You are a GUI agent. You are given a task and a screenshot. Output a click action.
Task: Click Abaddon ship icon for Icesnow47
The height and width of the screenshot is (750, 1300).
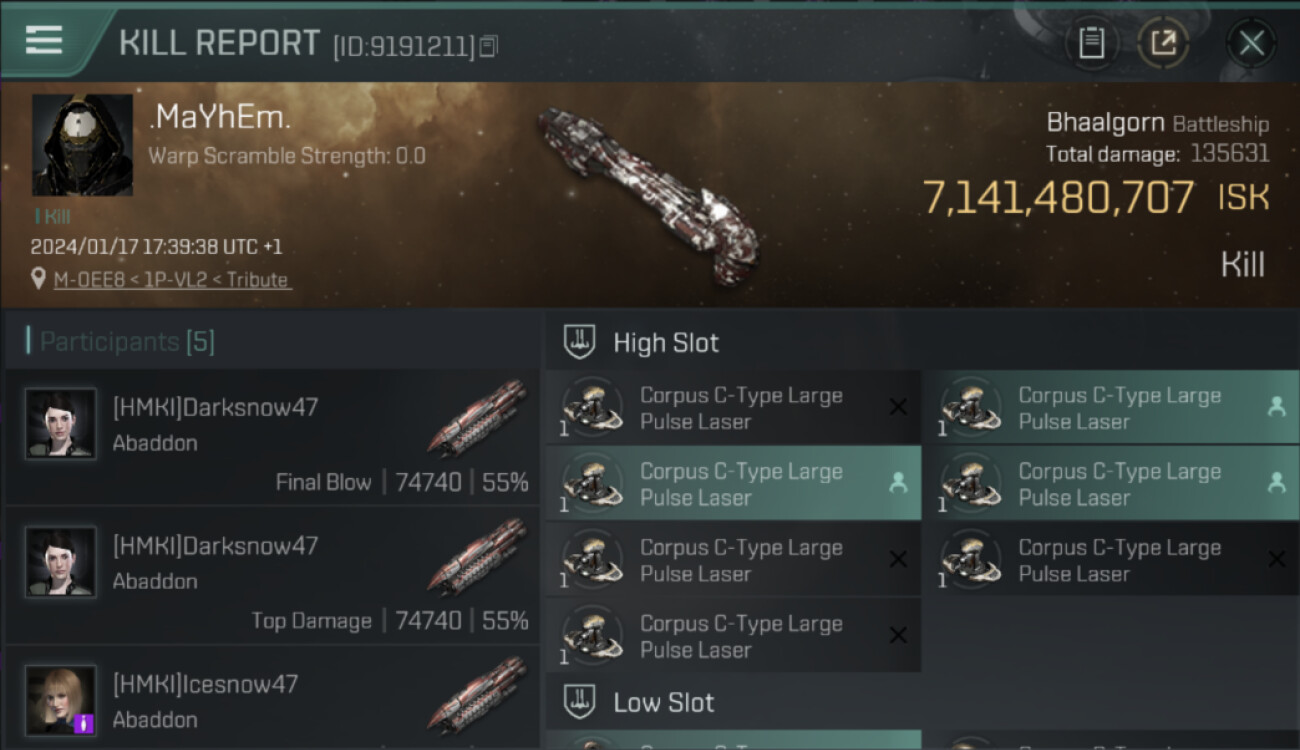478,695
